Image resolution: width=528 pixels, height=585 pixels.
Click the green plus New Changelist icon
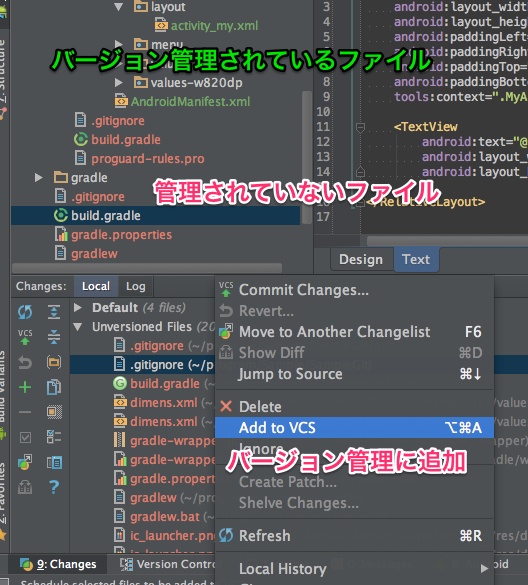pos(25,387)
